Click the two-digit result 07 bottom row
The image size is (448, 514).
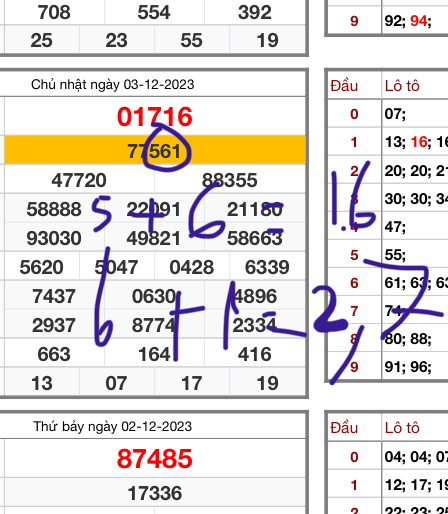[x=116, y=383]
